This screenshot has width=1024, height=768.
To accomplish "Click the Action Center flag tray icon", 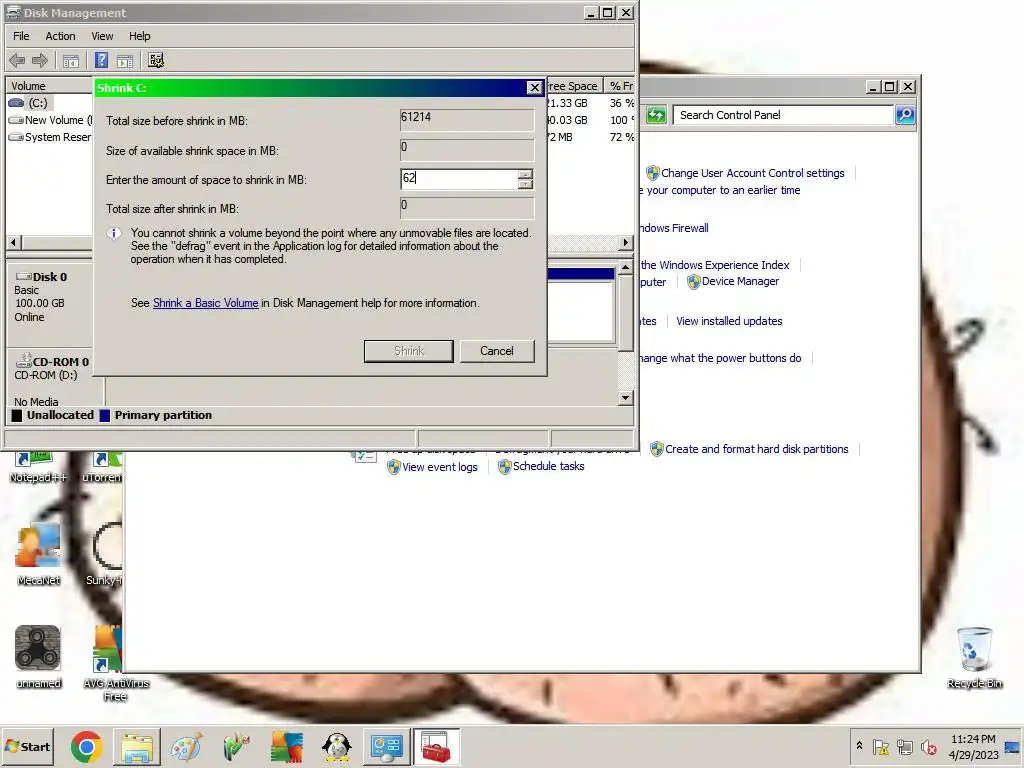I will 881,746.
